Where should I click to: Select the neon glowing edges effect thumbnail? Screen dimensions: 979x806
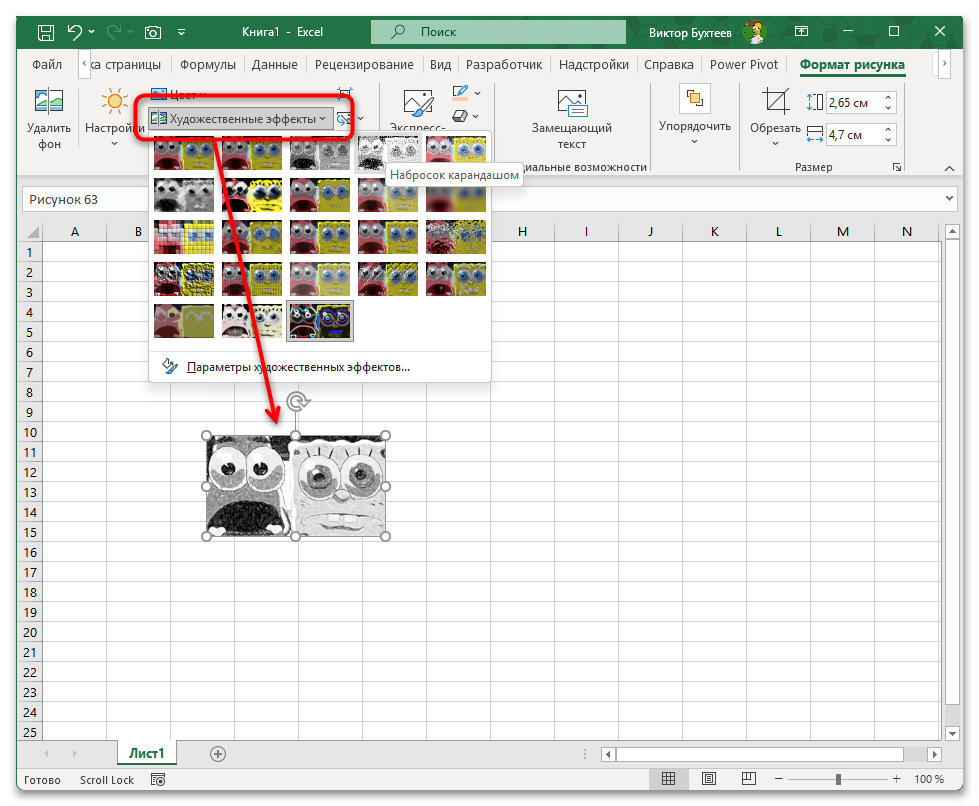point(320,321)
